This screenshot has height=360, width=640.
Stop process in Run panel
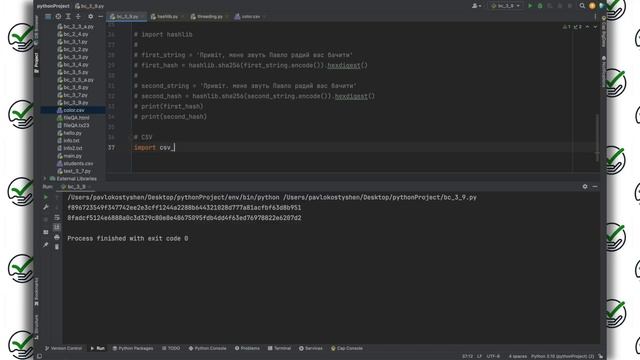tap(46, 220)
